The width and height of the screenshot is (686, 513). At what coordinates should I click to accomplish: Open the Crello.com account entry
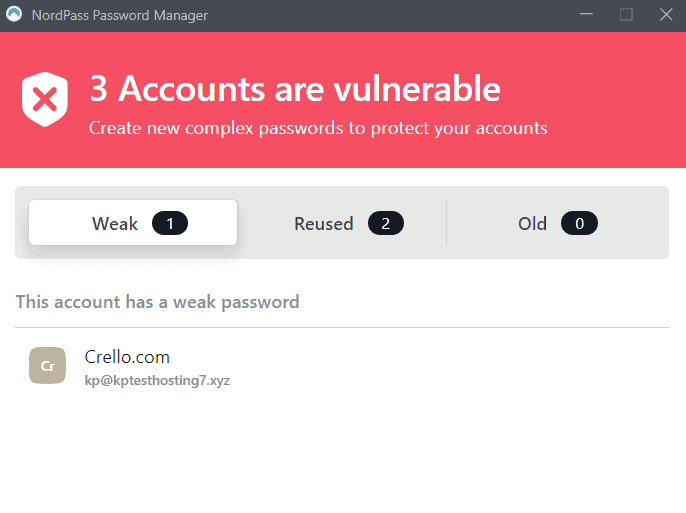(x=127, y=357)
